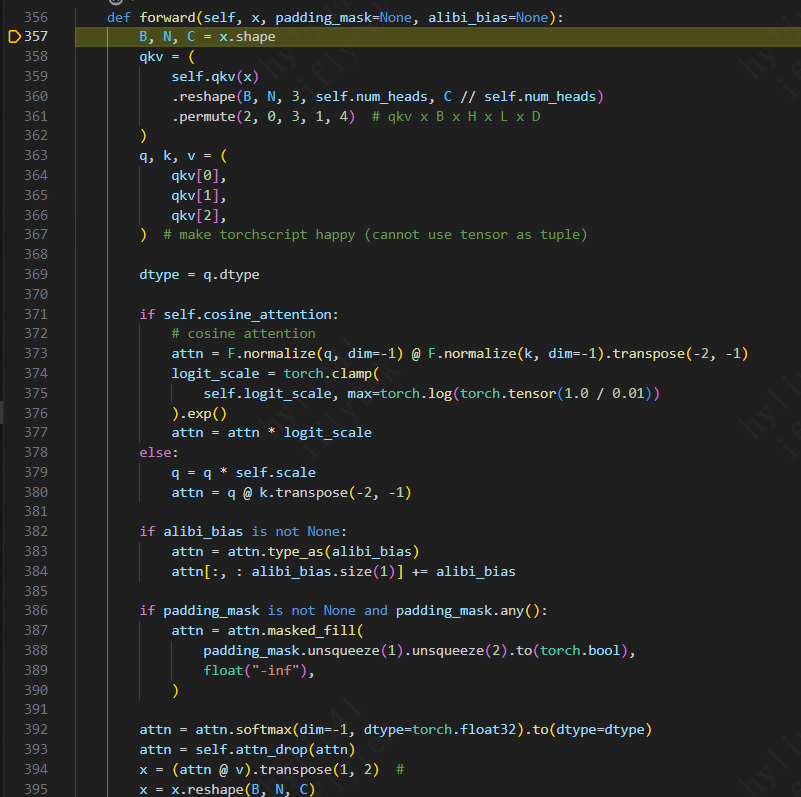801x797 pixels.
Task: Click the '# cosine attention' comment
Action: click(244, 334)
